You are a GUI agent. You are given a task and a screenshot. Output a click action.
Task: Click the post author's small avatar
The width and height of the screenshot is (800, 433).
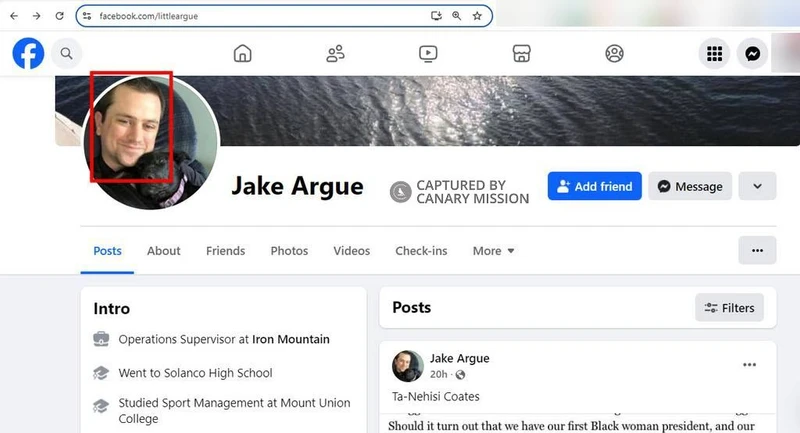tap(408, 366)
